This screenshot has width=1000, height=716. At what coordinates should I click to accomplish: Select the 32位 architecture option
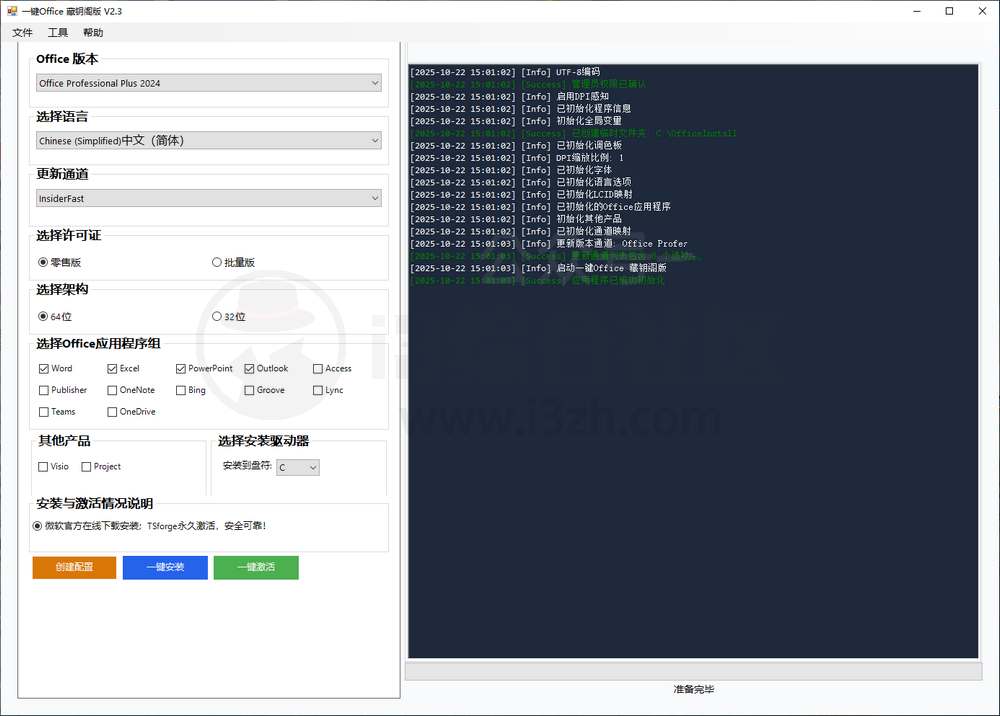(217, 317)
